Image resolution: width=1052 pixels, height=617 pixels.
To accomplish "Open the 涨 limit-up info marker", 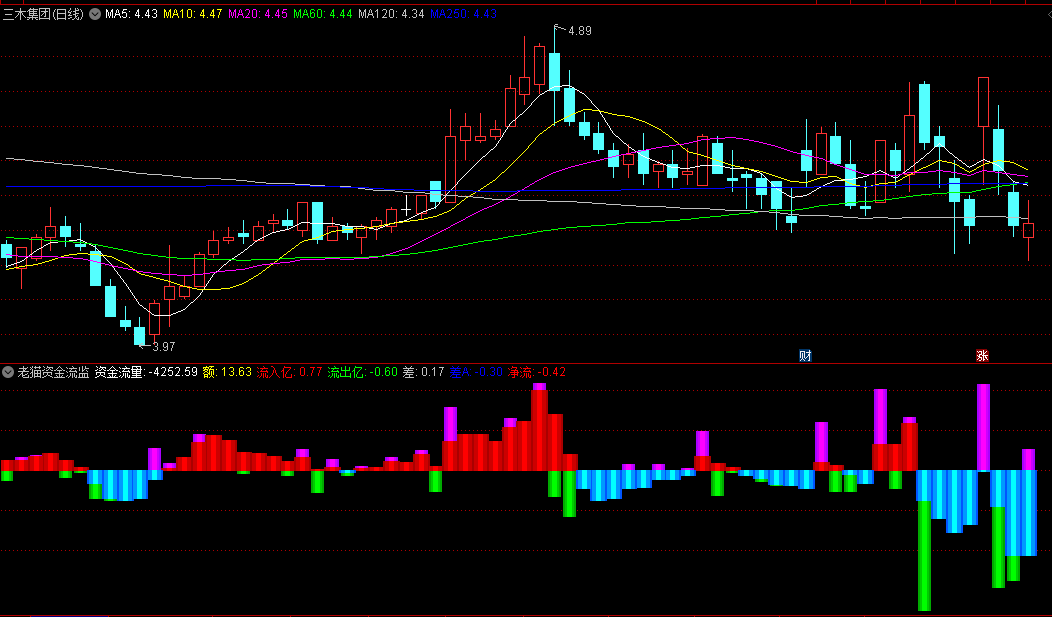I will pos(982,355).
